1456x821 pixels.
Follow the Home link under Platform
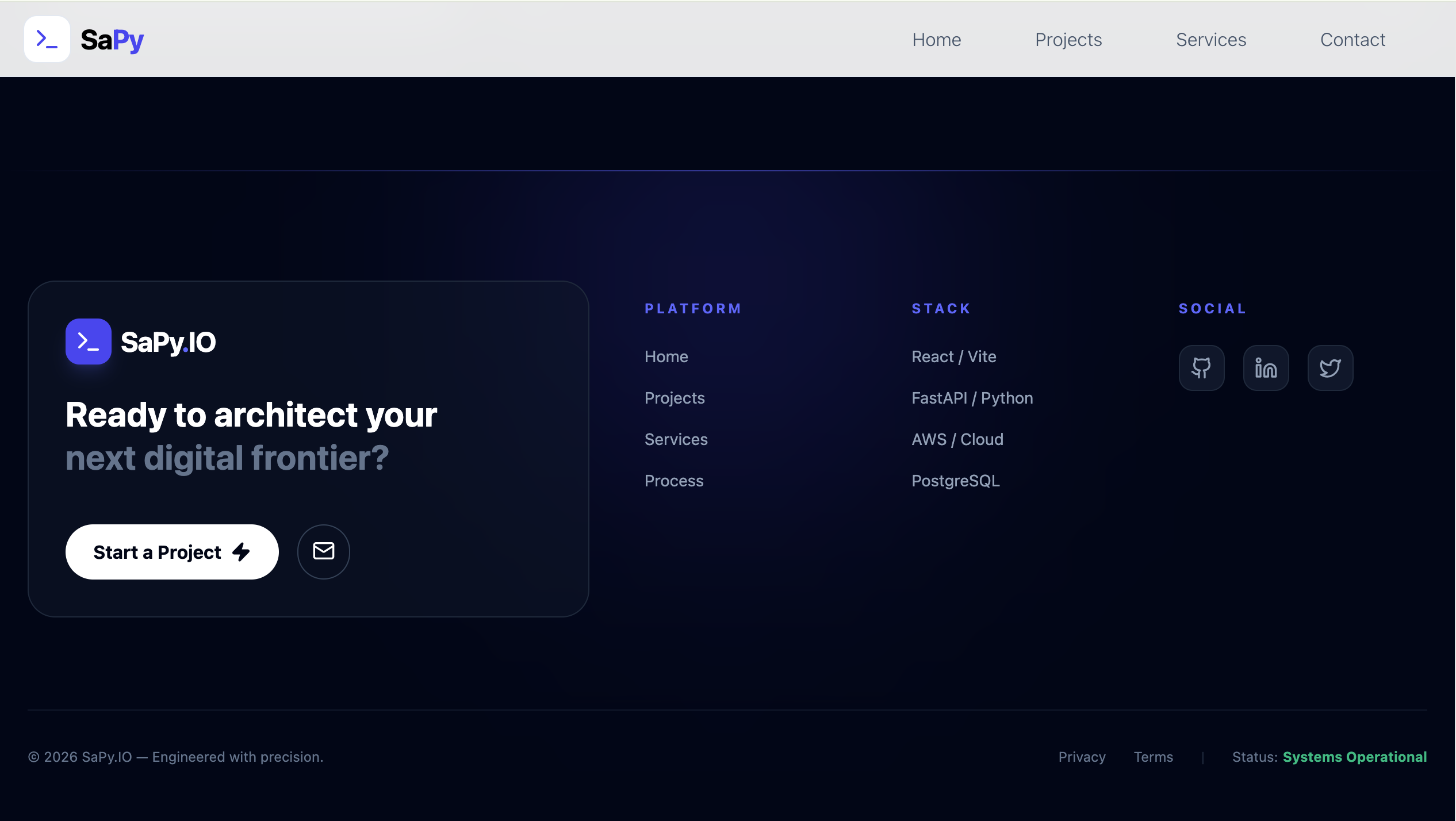666,356
